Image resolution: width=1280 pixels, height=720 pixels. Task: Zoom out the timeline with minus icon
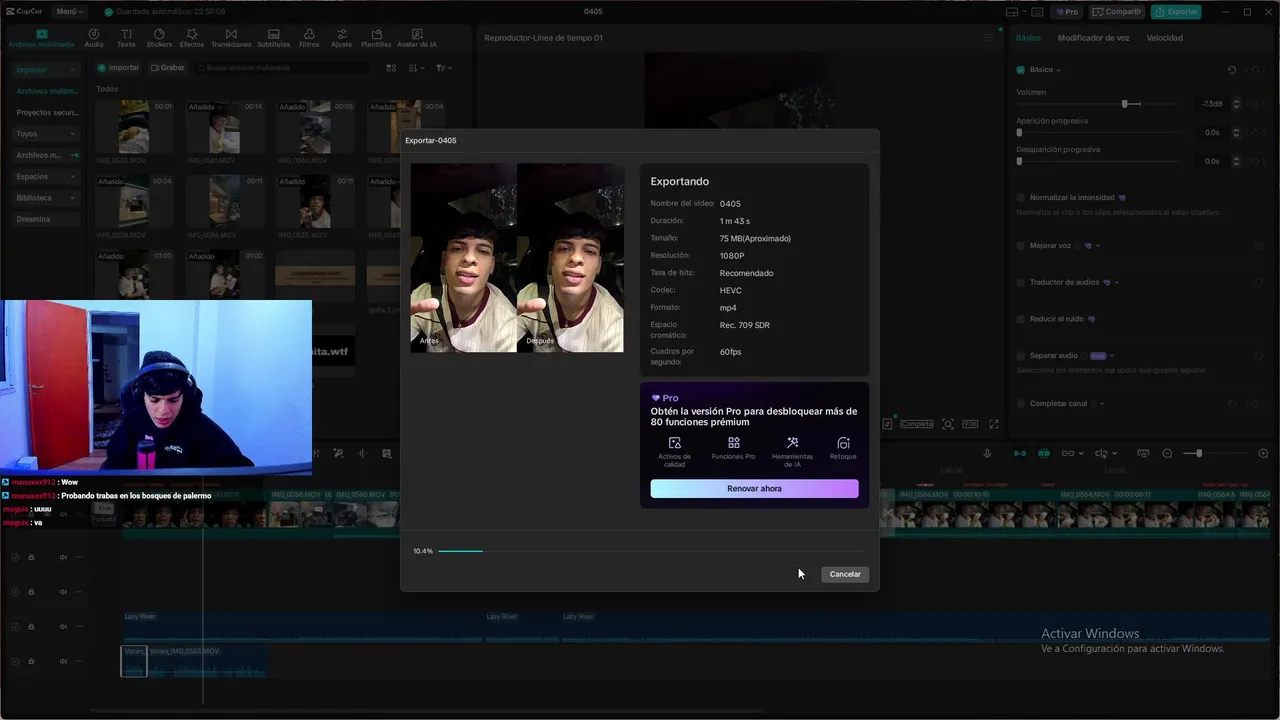[x=1167, y=454]
